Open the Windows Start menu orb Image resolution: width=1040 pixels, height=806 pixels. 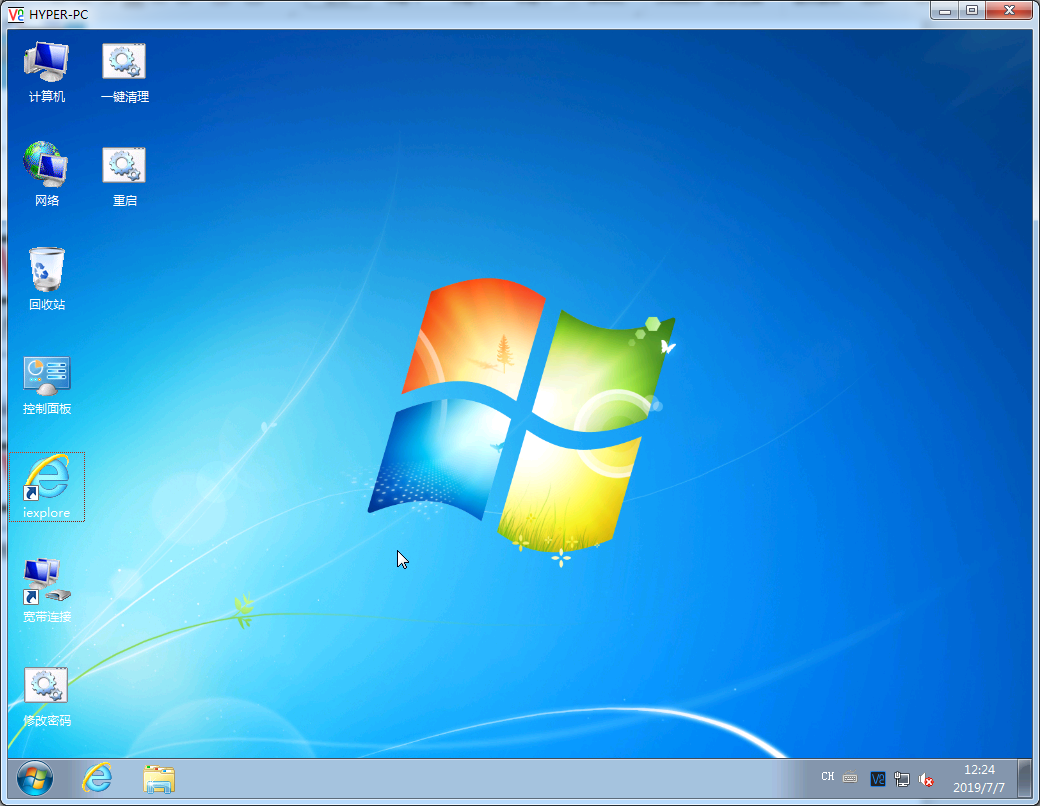click(x=34, y=778)
